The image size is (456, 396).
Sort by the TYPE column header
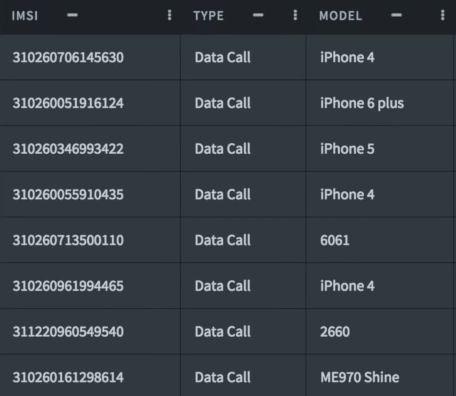click(208, 16)
